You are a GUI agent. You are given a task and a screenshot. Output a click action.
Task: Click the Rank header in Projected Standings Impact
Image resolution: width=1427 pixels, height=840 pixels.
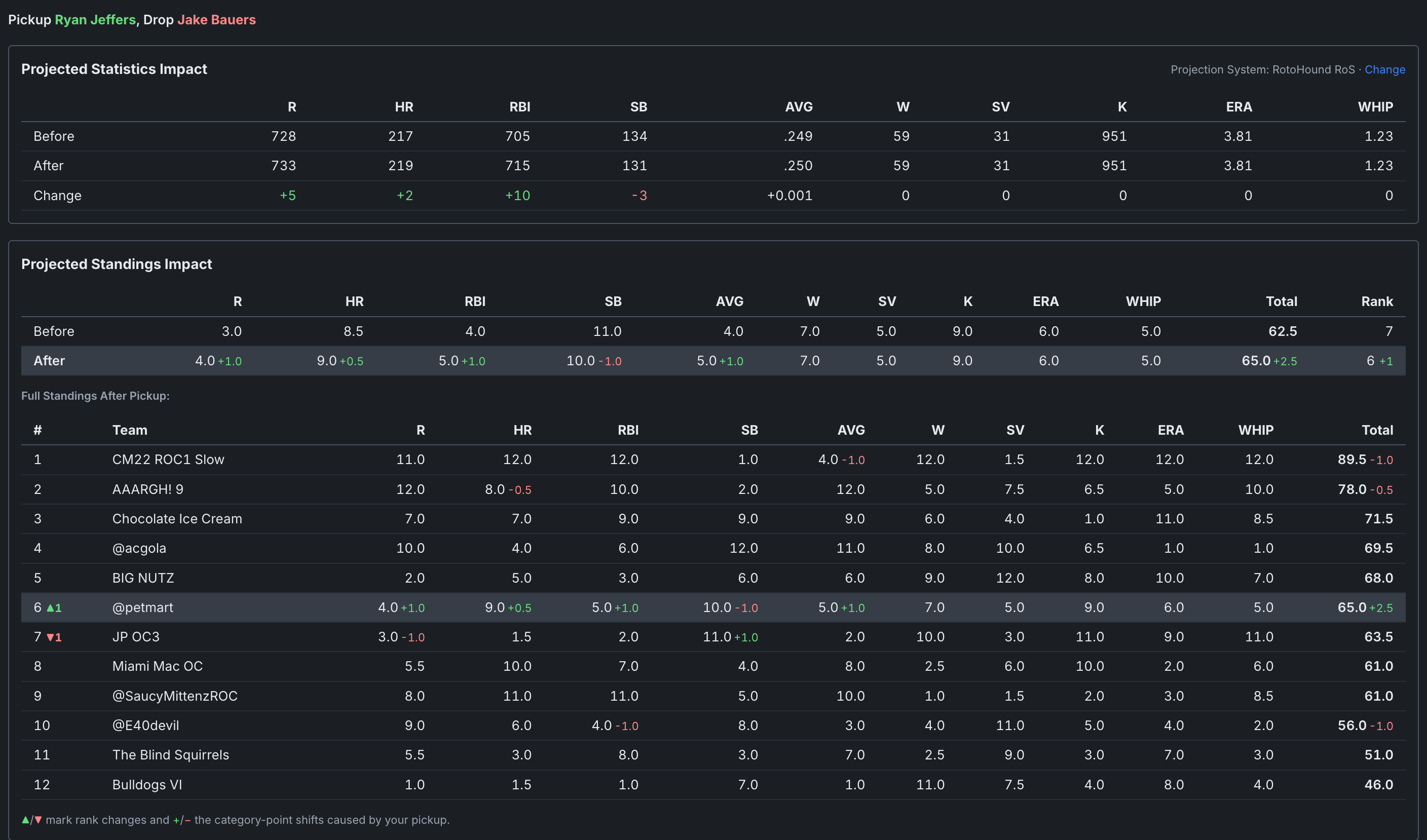pyautogui.click(x=1377, y=301)
